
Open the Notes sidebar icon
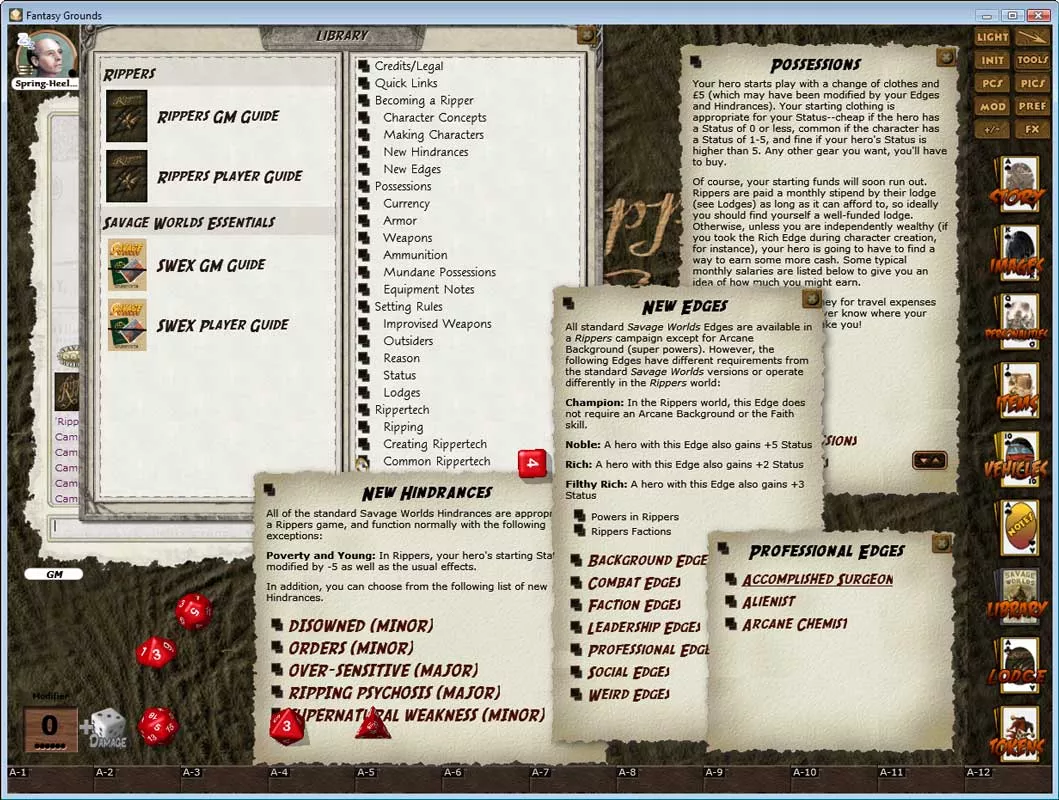point(1018,529)
